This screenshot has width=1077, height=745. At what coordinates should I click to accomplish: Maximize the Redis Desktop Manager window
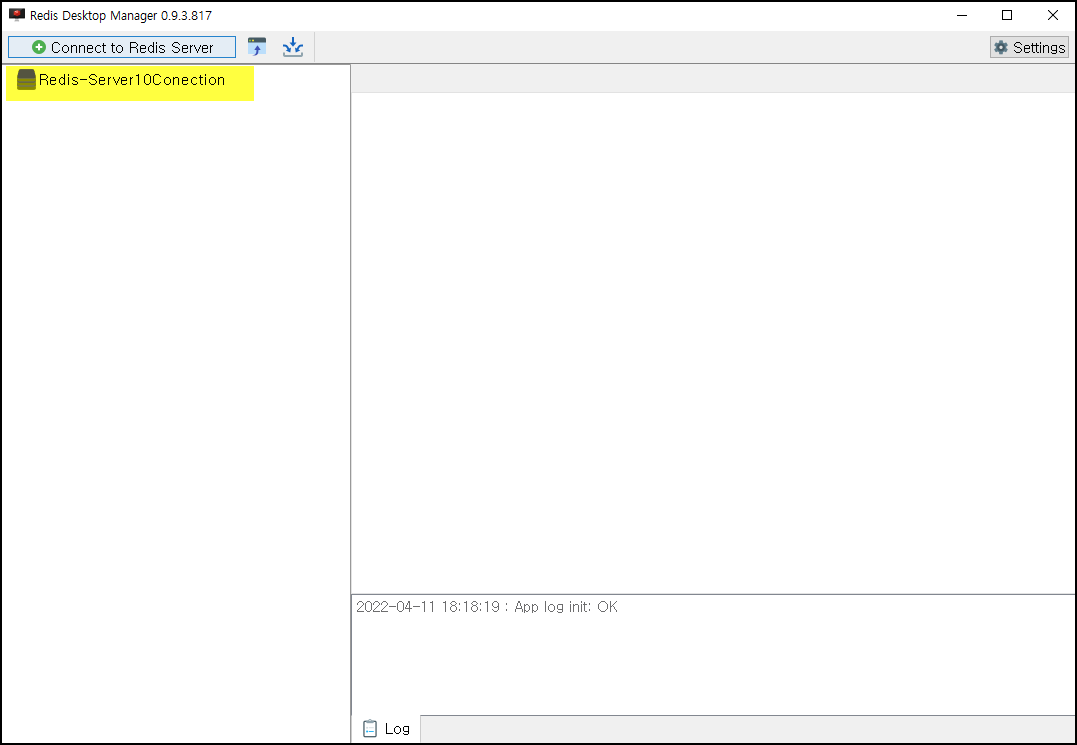[1007, 15]
